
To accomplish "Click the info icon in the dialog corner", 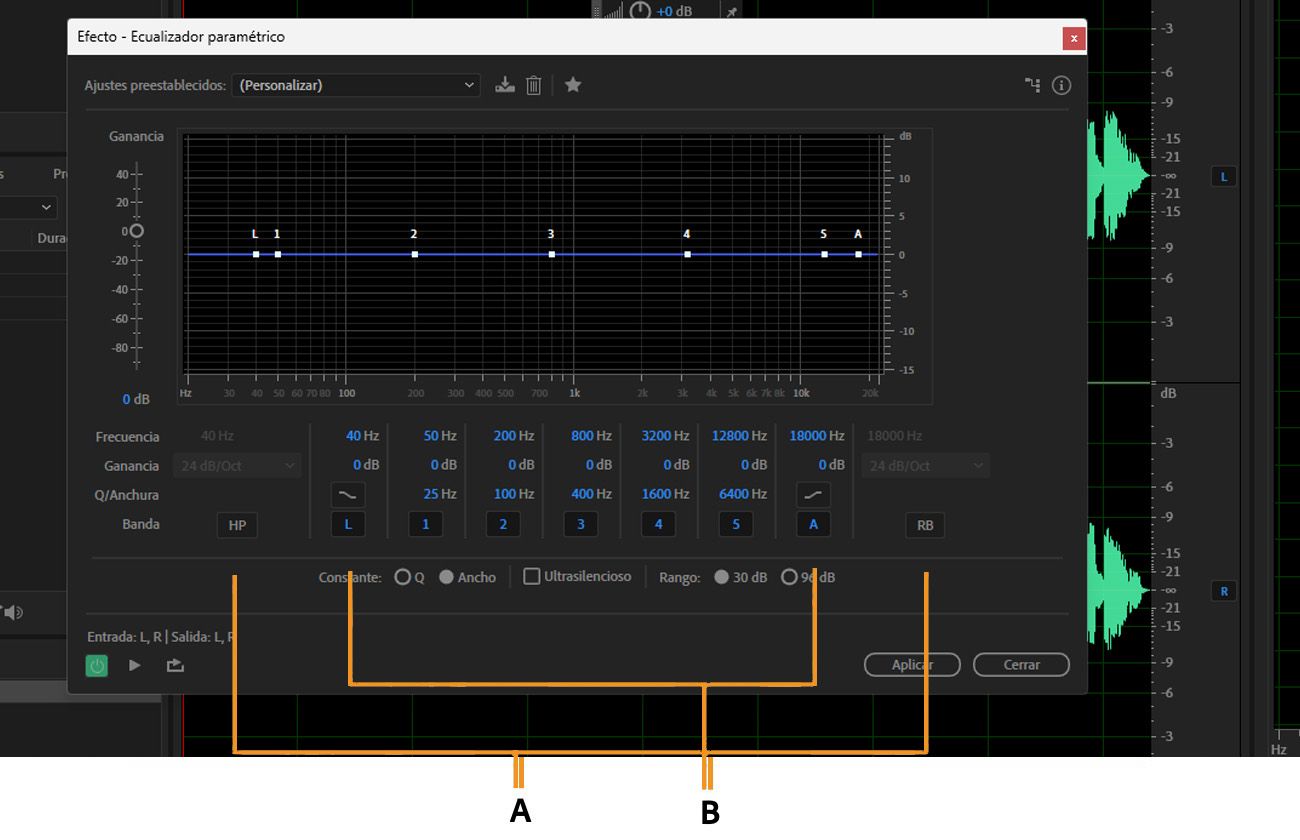I will point(1060,85).
